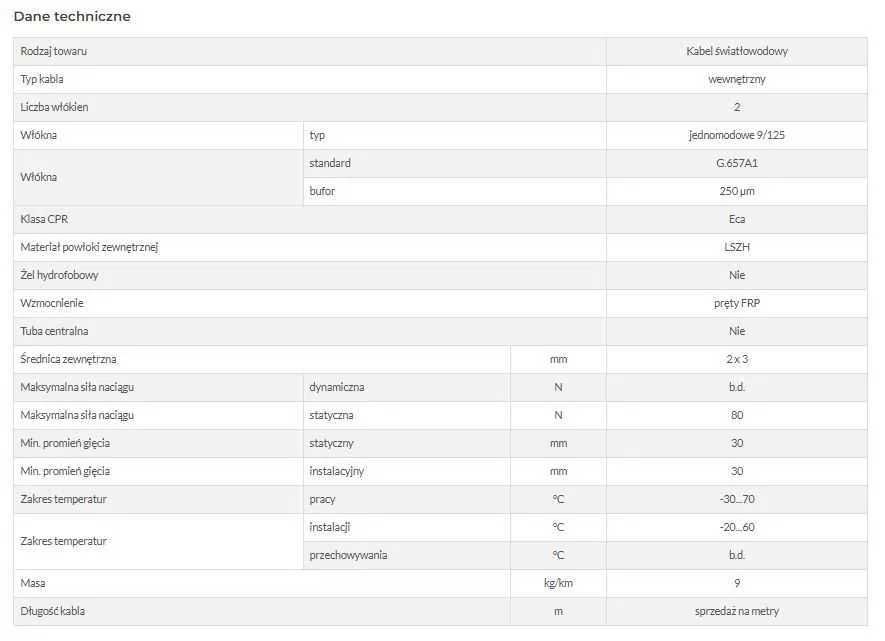Click the "przechowywania" temperature sub-label
The image size is (885, 641).
click(x=348, y=555)
